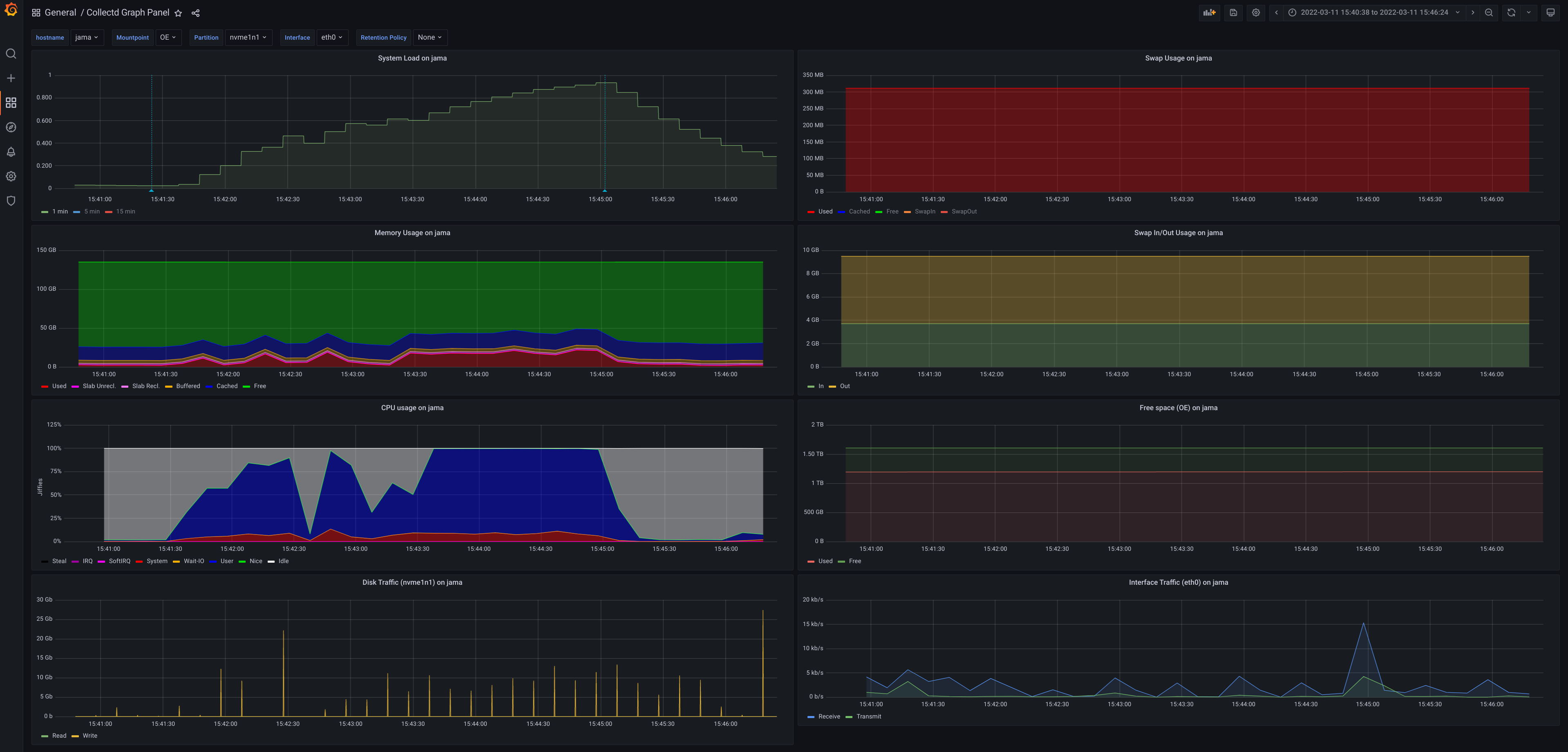Select the OE mountpoint filter dropdown
Screen dimensions: 1568x752
pos(167,38)
